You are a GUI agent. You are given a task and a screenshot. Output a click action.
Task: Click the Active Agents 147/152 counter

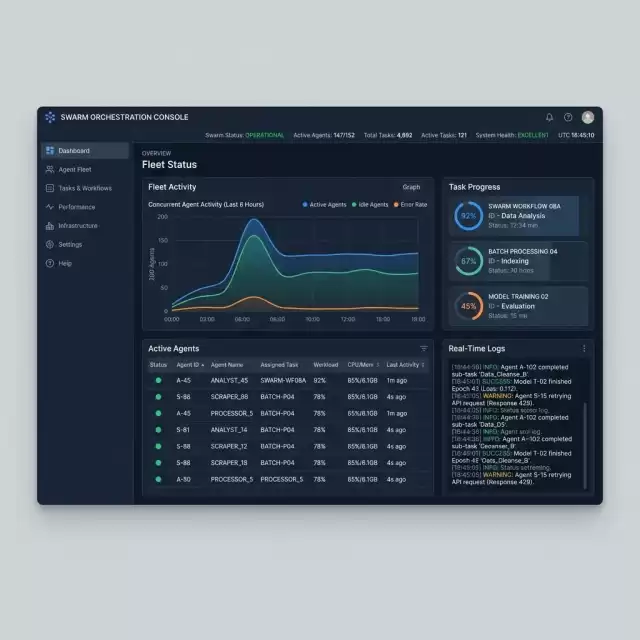click(x=324, y=135)
